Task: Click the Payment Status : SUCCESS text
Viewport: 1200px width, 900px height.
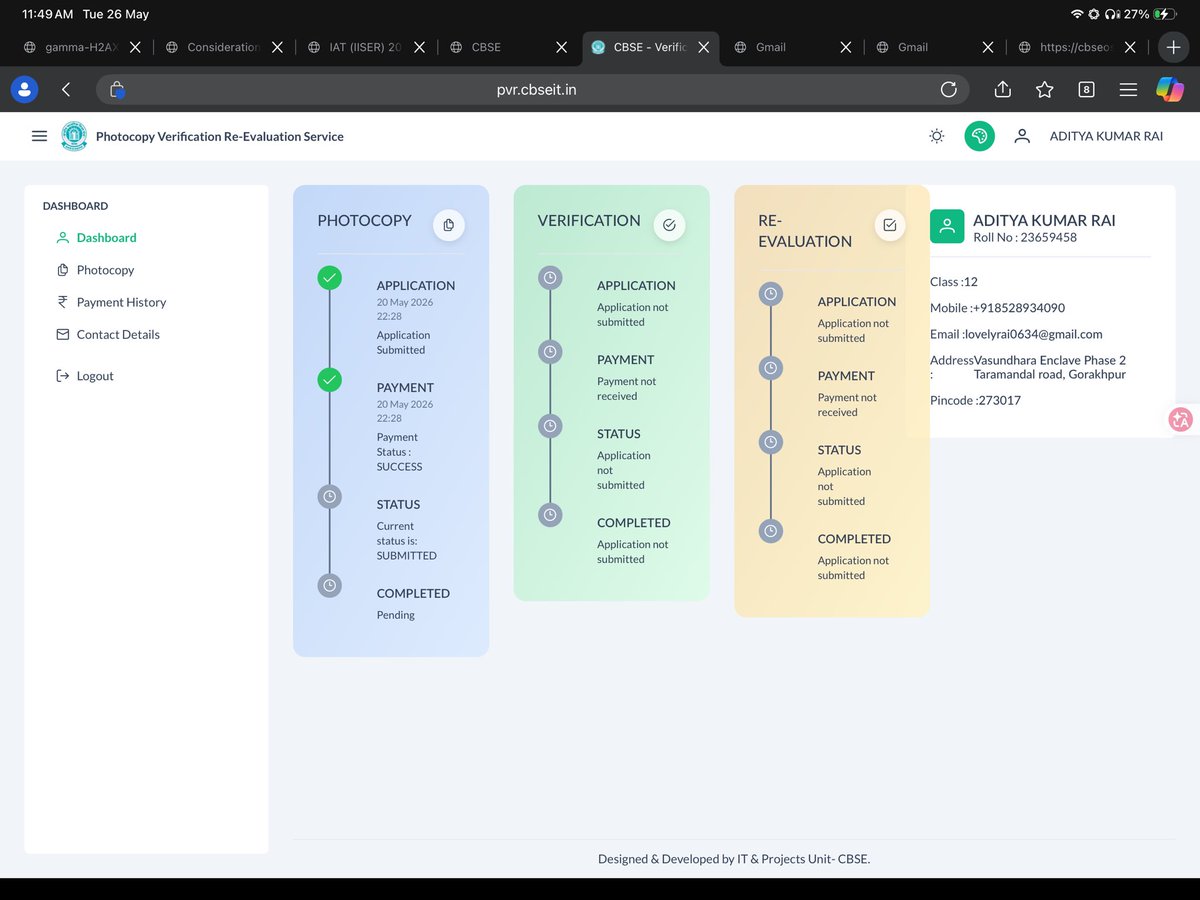Action: click(400, 452)
